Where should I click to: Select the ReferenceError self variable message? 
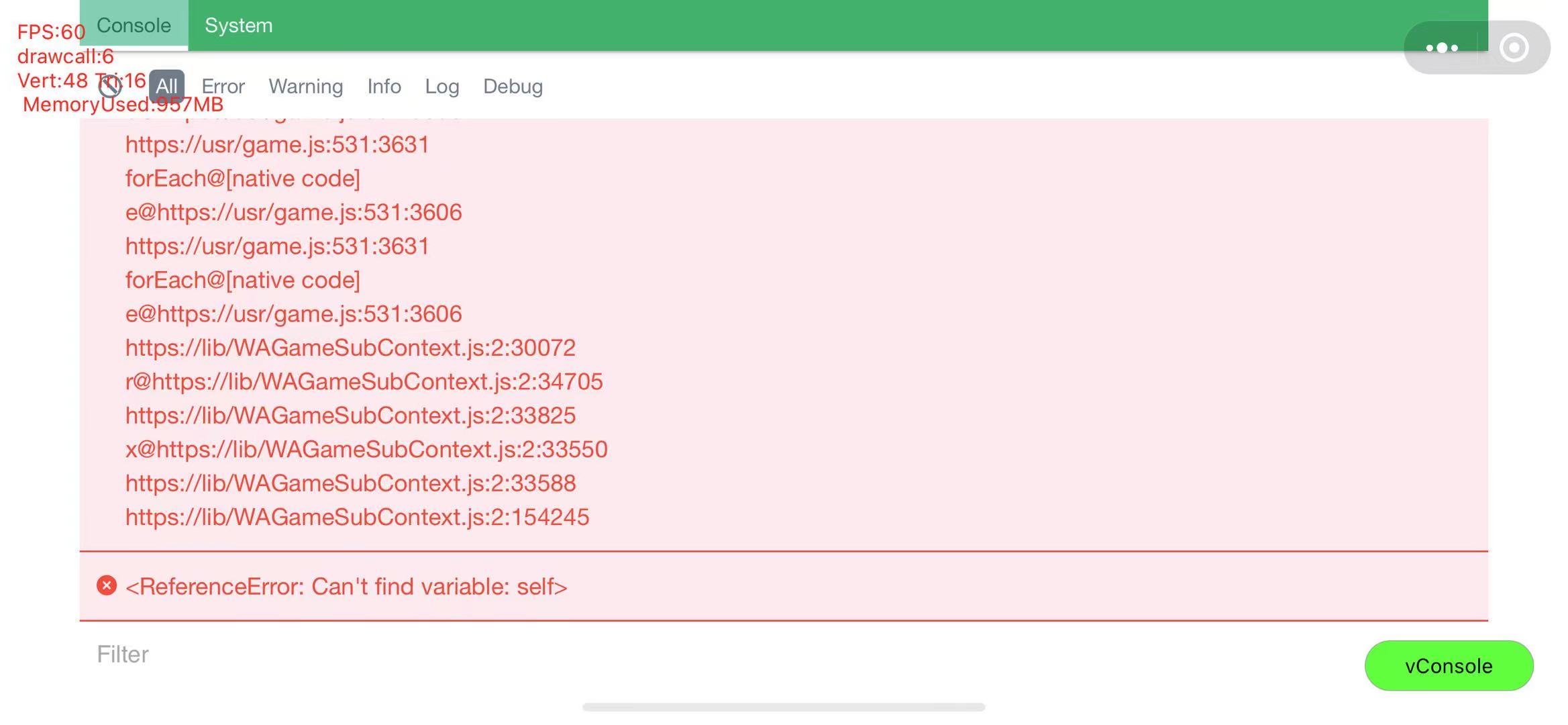click(x=346, y=587)
